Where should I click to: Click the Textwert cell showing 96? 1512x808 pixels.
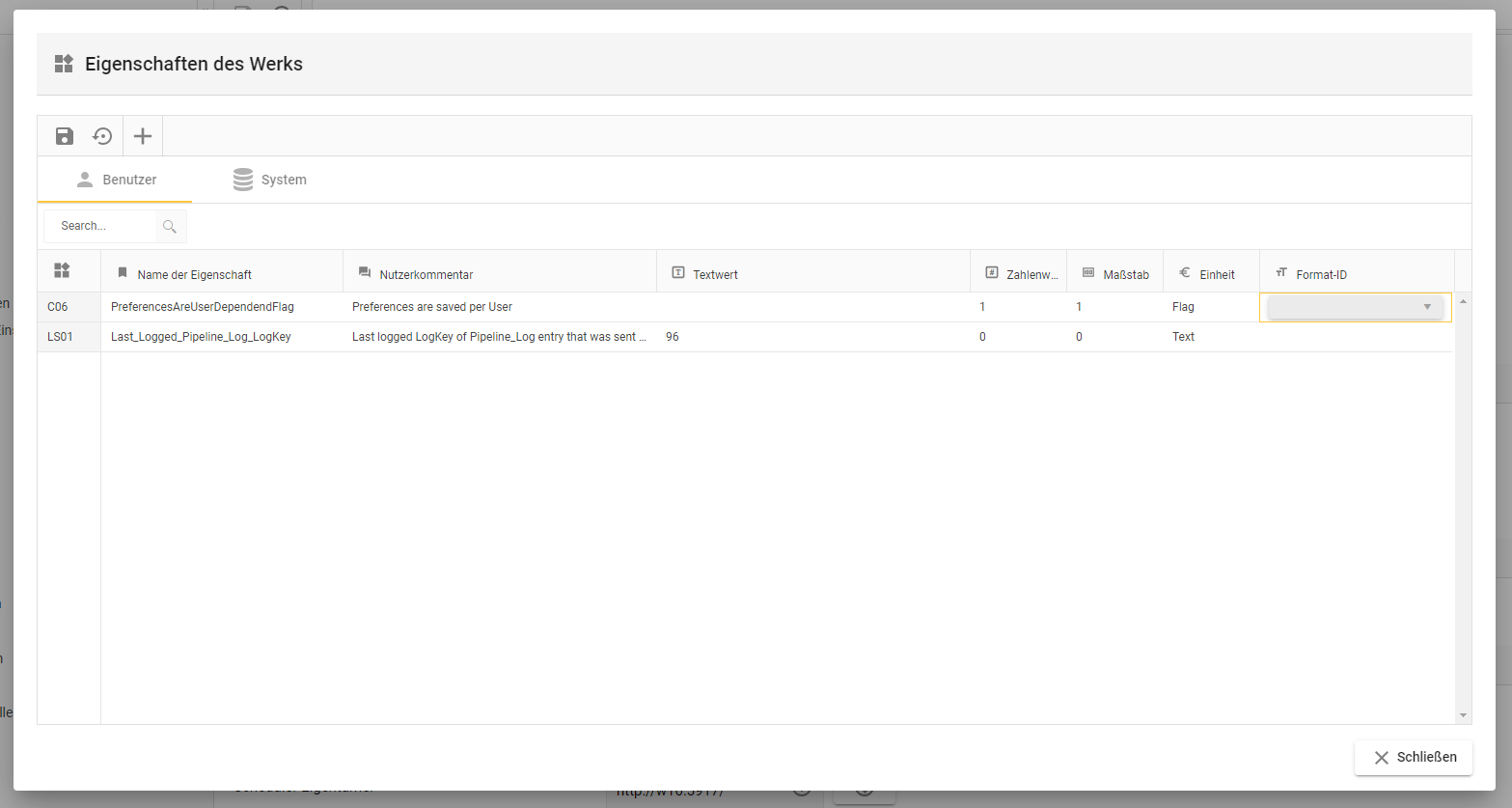coord(673,337)
